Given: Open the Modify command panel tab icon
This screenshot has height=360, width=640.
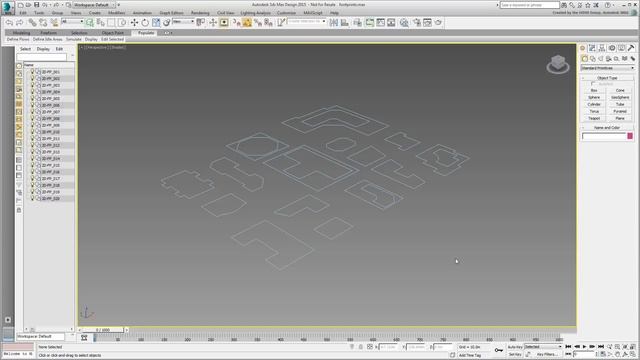Looking at the screenshot, I should 592,48.
